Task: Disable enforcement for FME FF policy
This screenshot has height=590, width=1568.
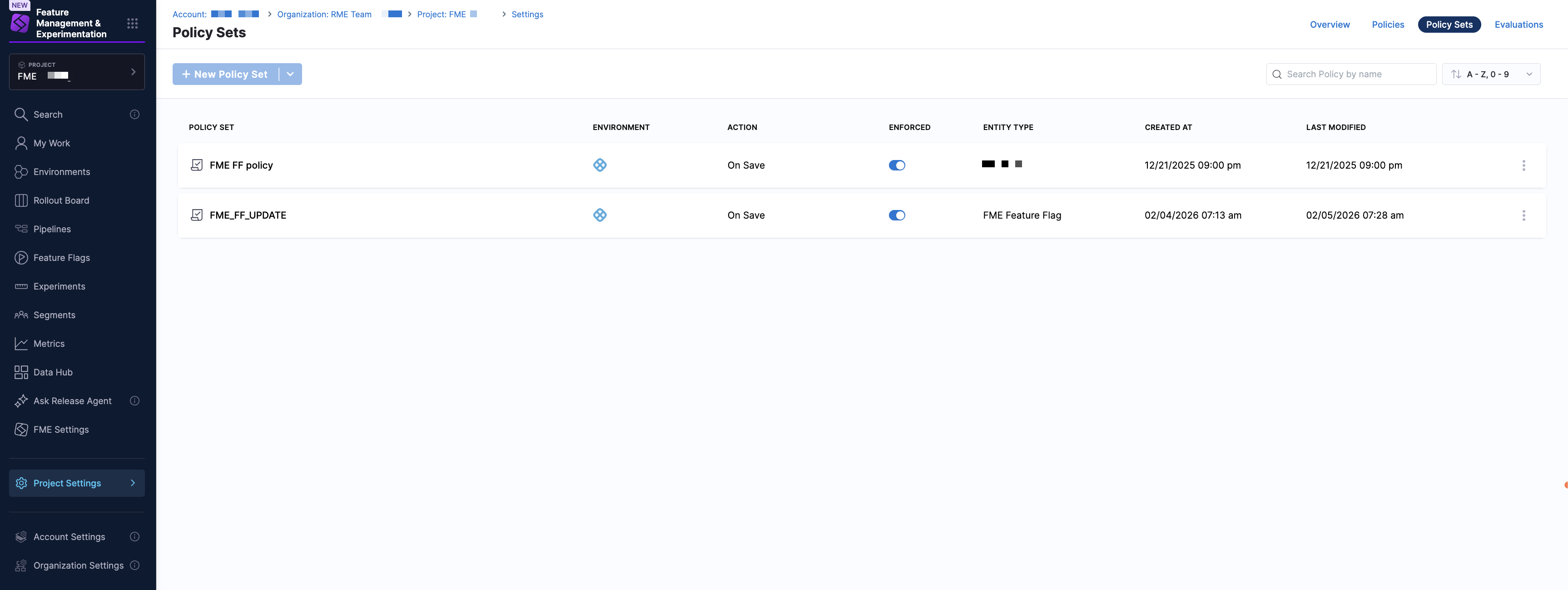Action: [x=897, y=165]
